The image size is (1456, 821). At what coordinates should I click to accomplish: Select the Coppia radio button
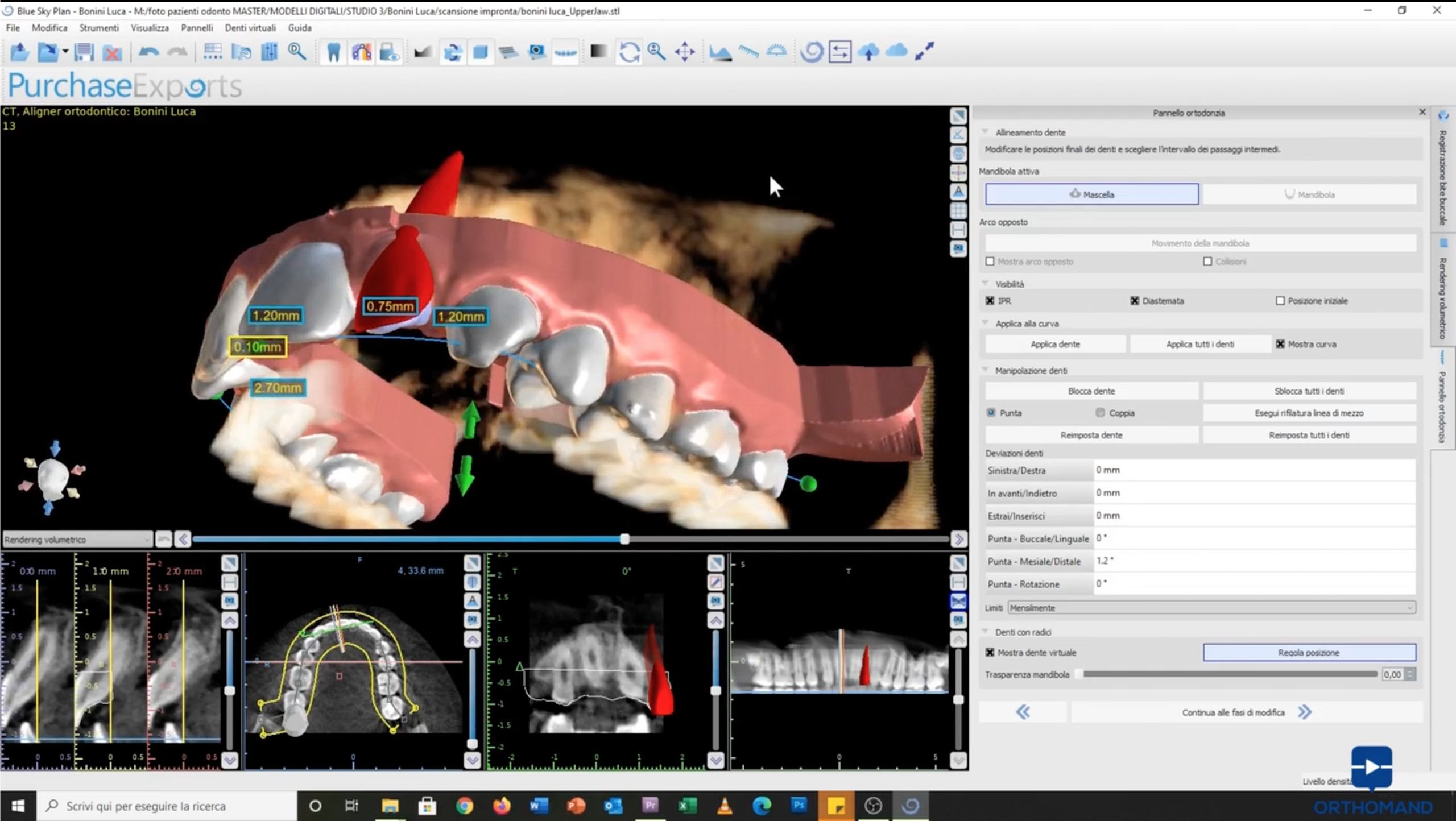click(x=1100, y=413)
